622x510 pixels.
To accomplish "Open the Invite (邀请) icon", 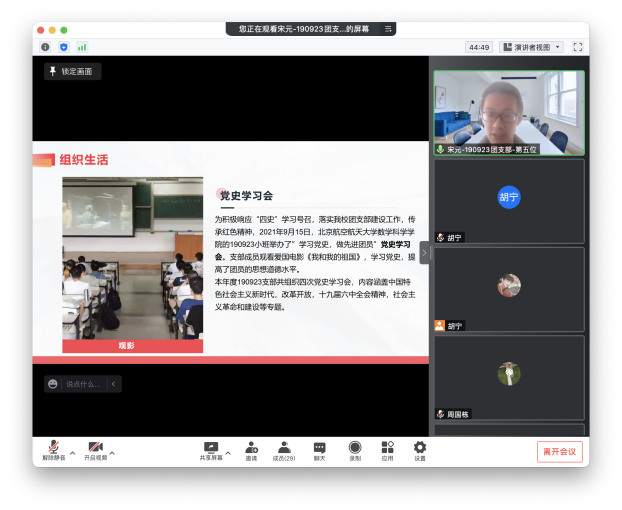I will click(251, 449).
